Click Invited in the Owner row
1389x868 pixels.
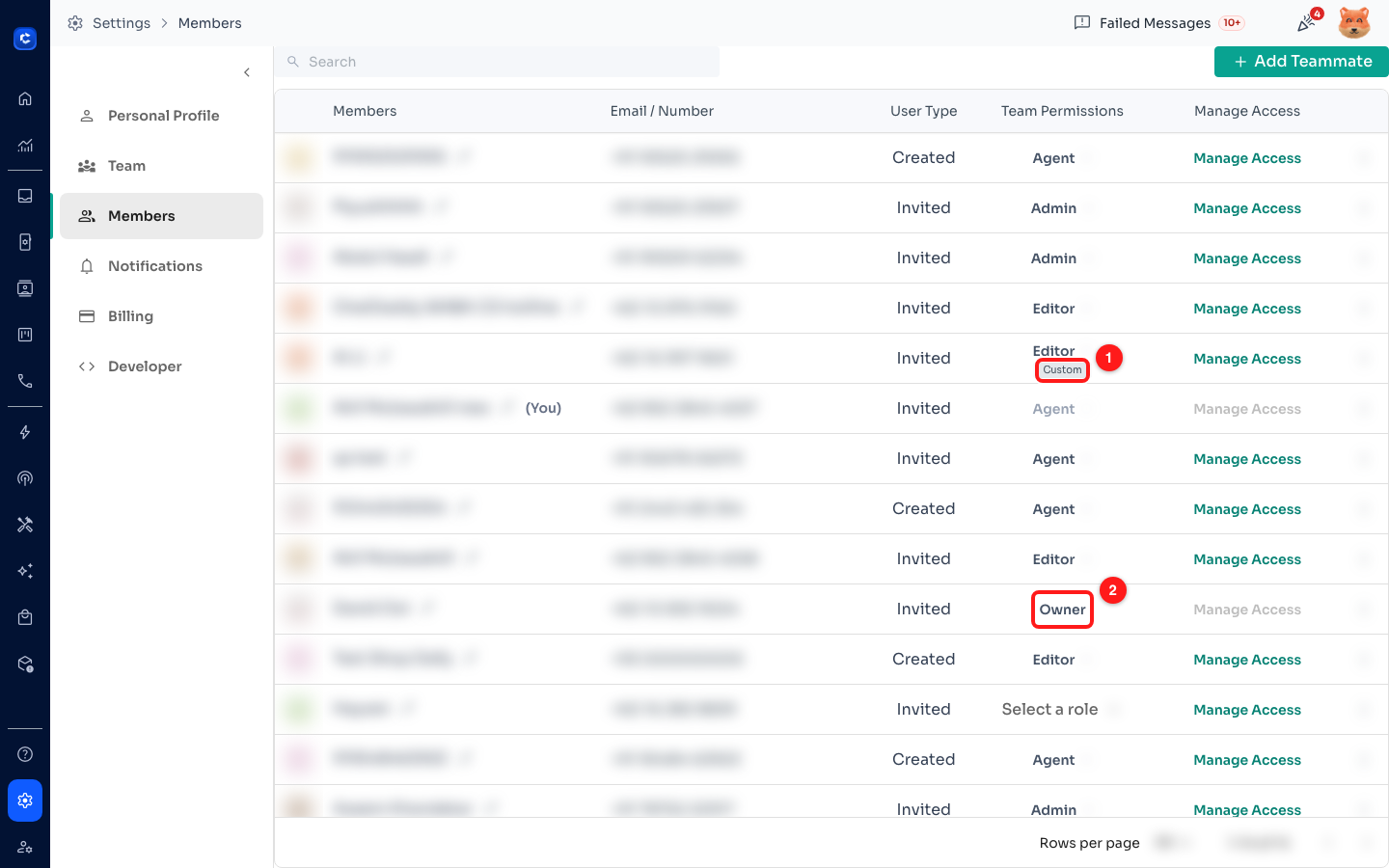[x=923, y=610]
